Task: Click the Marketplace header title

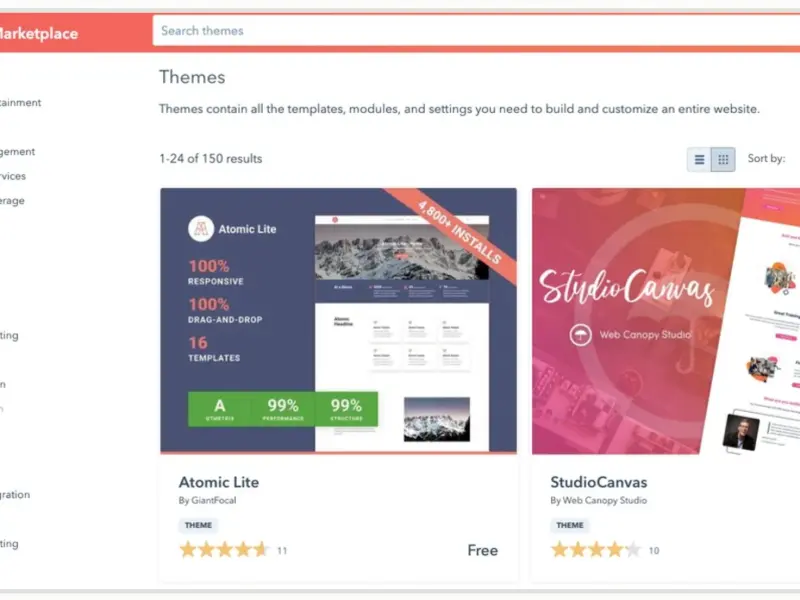Action: point(39,34)
